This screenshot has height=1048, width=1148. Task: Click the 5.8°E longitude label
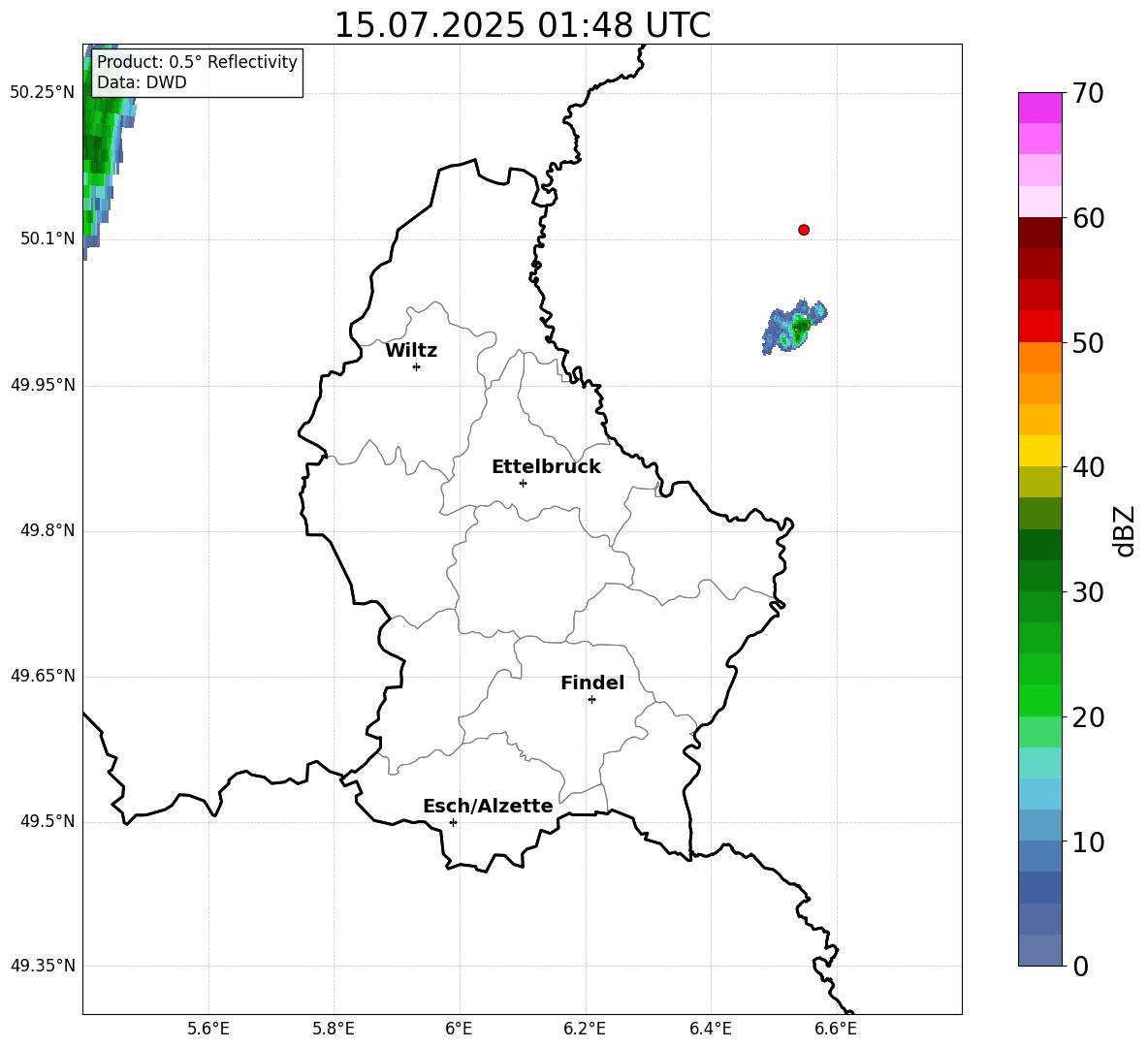[334, 1030]
